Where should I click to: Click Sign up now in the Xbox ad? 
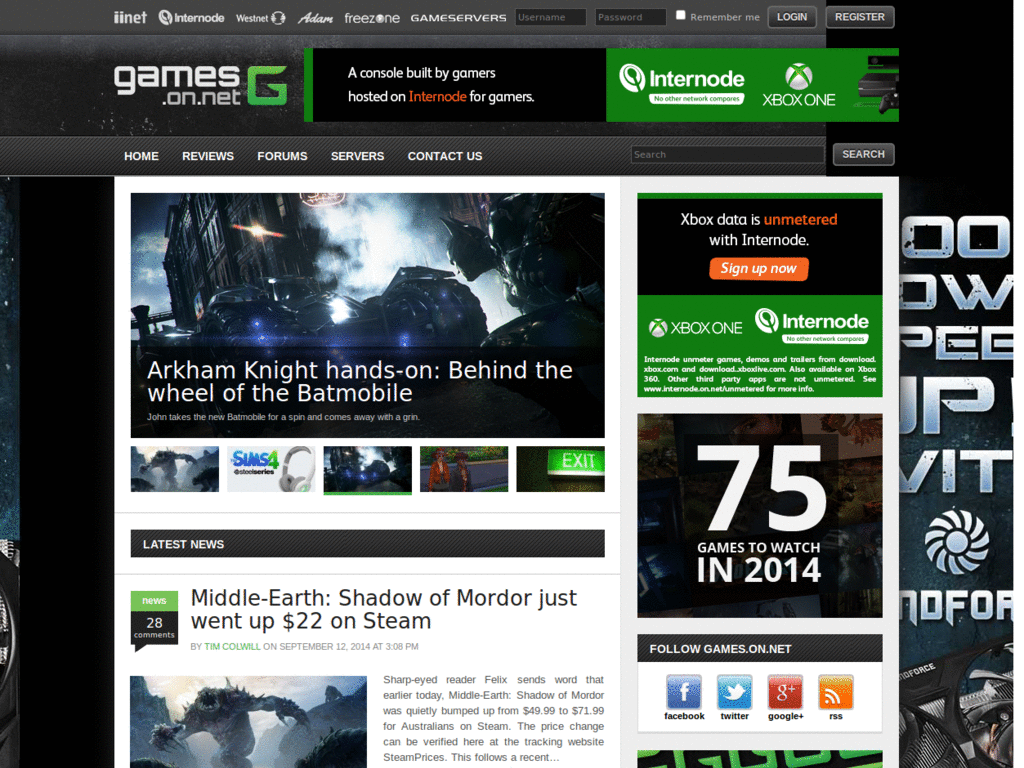(758, 268)
